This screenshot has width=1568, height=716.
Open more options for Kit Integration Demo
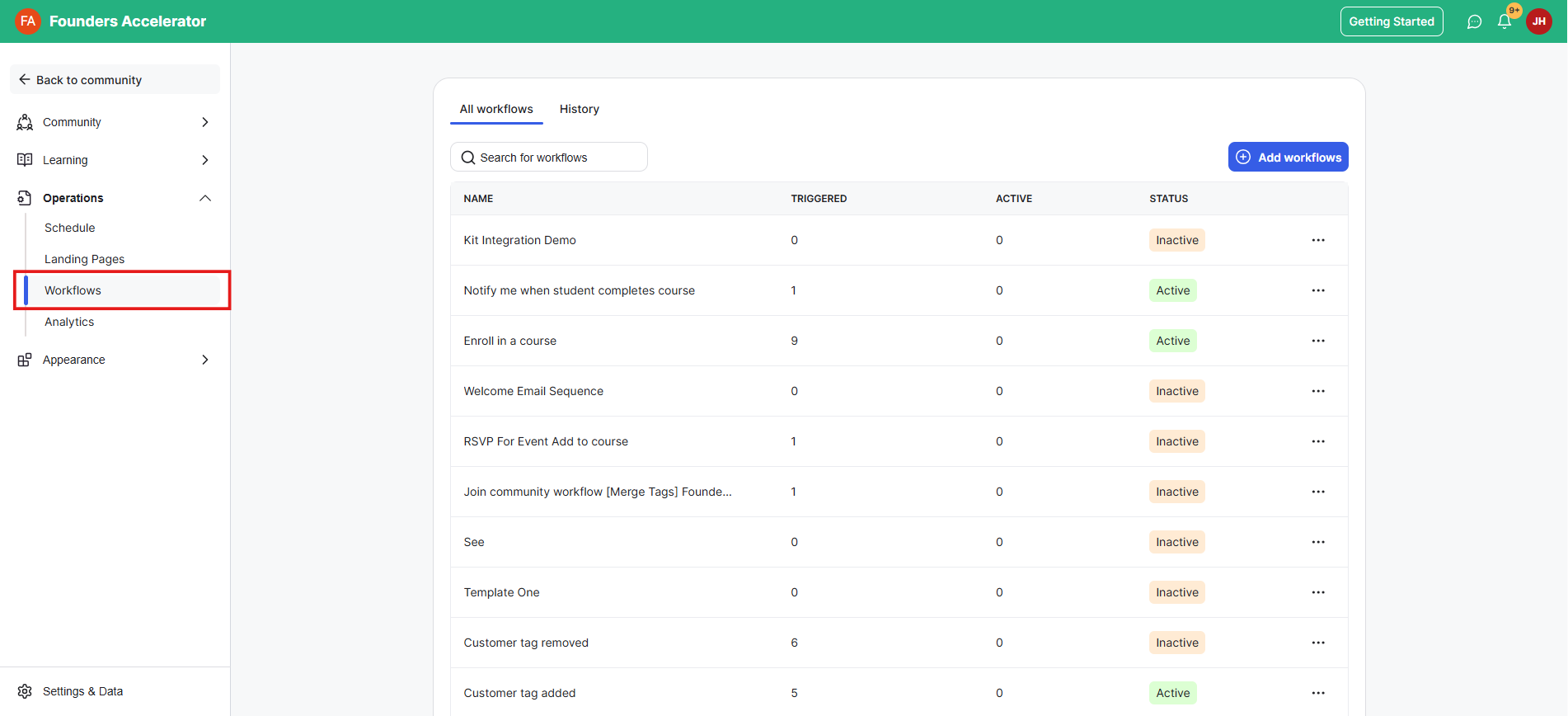pyautogui.click(x=1317, y=240)
